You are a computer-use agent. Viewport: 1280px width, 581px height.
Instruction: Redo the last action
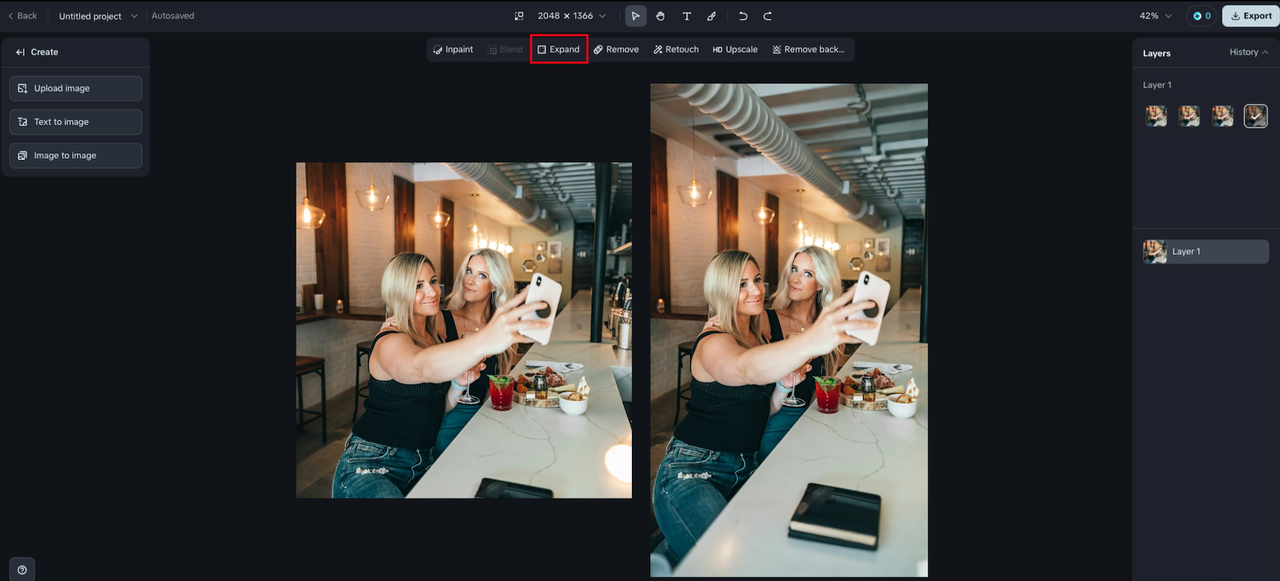pos(768,16)
